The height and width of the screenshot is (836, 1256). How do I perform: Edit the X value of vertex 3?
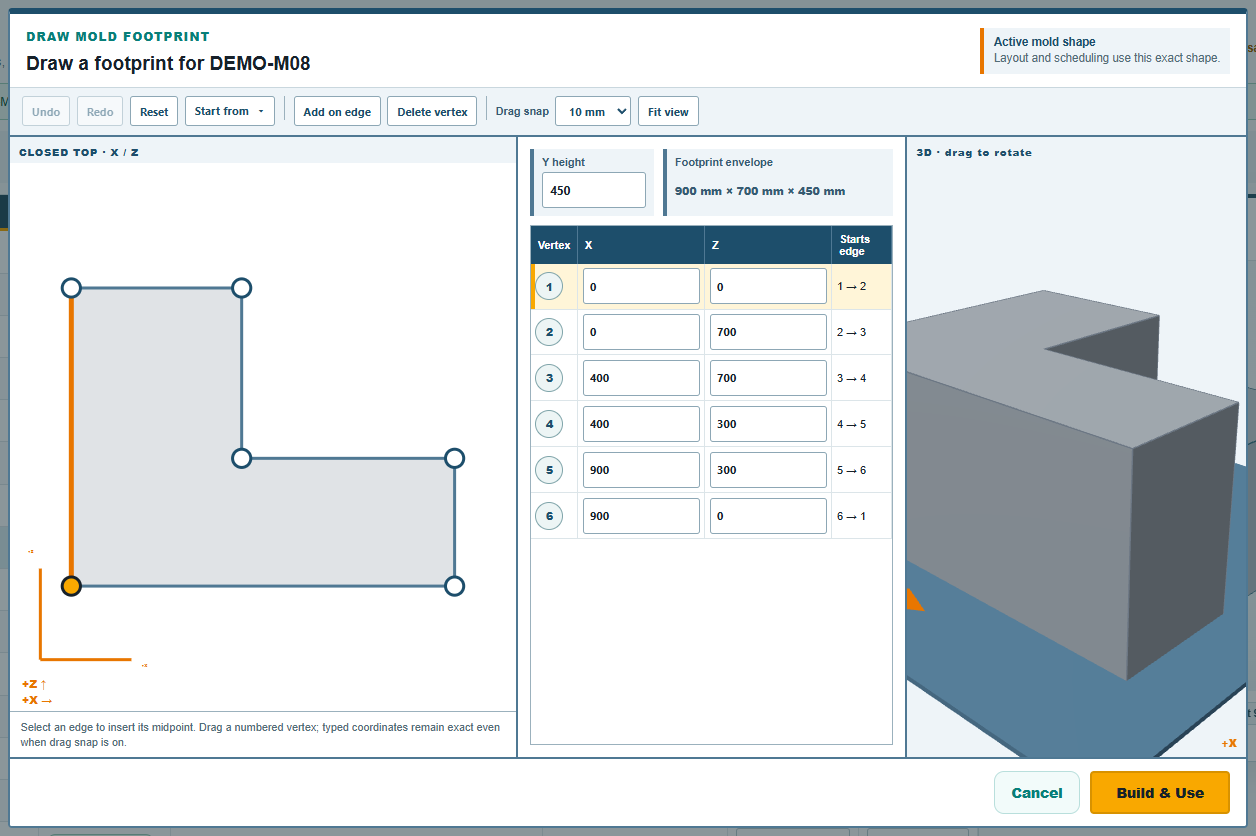click(x=641, y=378)
